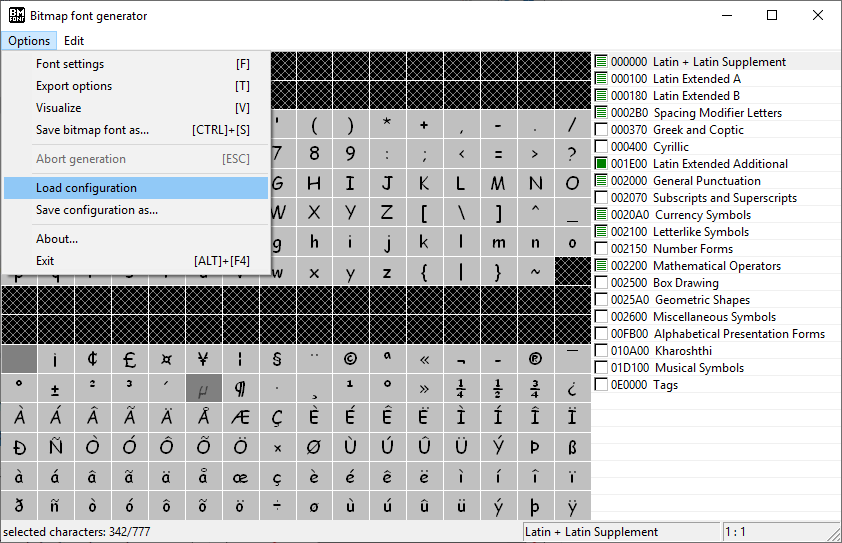Toggle Currency Symbols checkbox
This screenshot has height=543, width=842.
coord(601,215)
